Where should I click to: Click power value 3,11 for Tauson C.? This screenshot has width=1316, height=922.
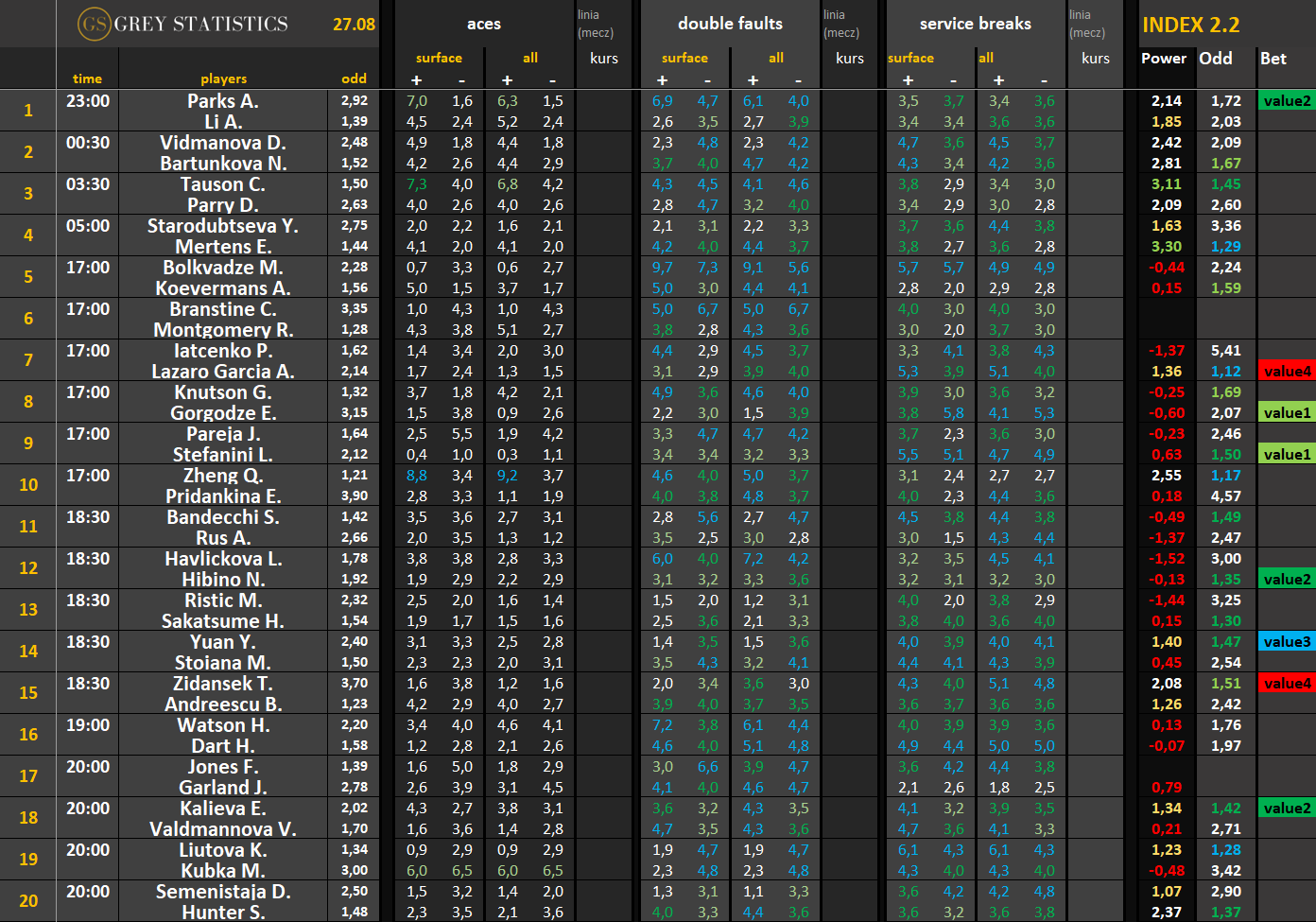pyautogui.click(x=1166, y=184)
